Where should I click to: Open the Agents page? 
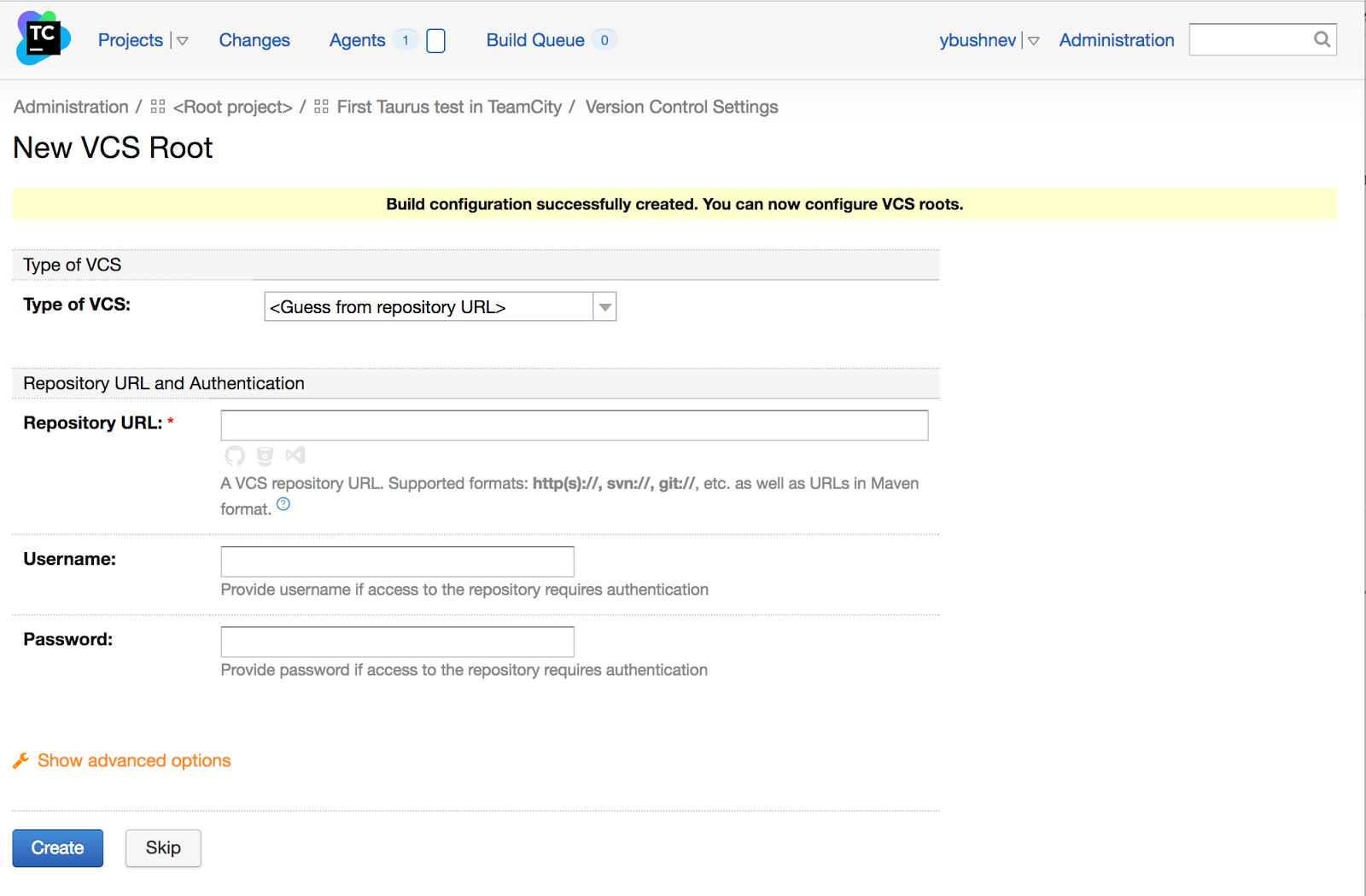pyautogui.click(x=357, y=40)
